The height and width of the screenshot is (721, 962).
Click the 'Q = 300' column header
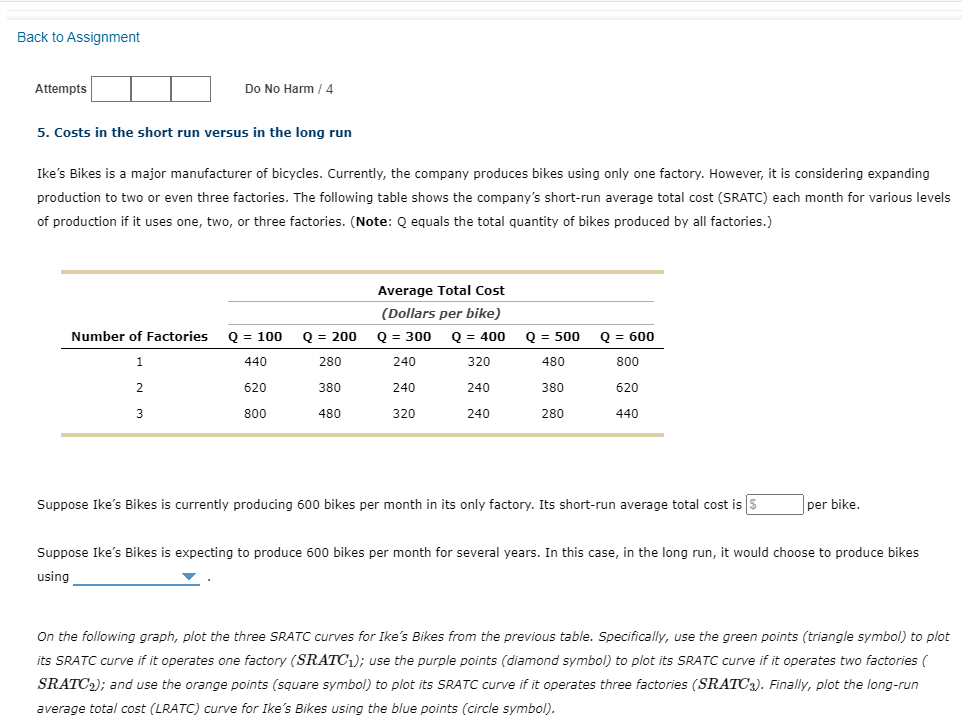click(x=404, y=336)
